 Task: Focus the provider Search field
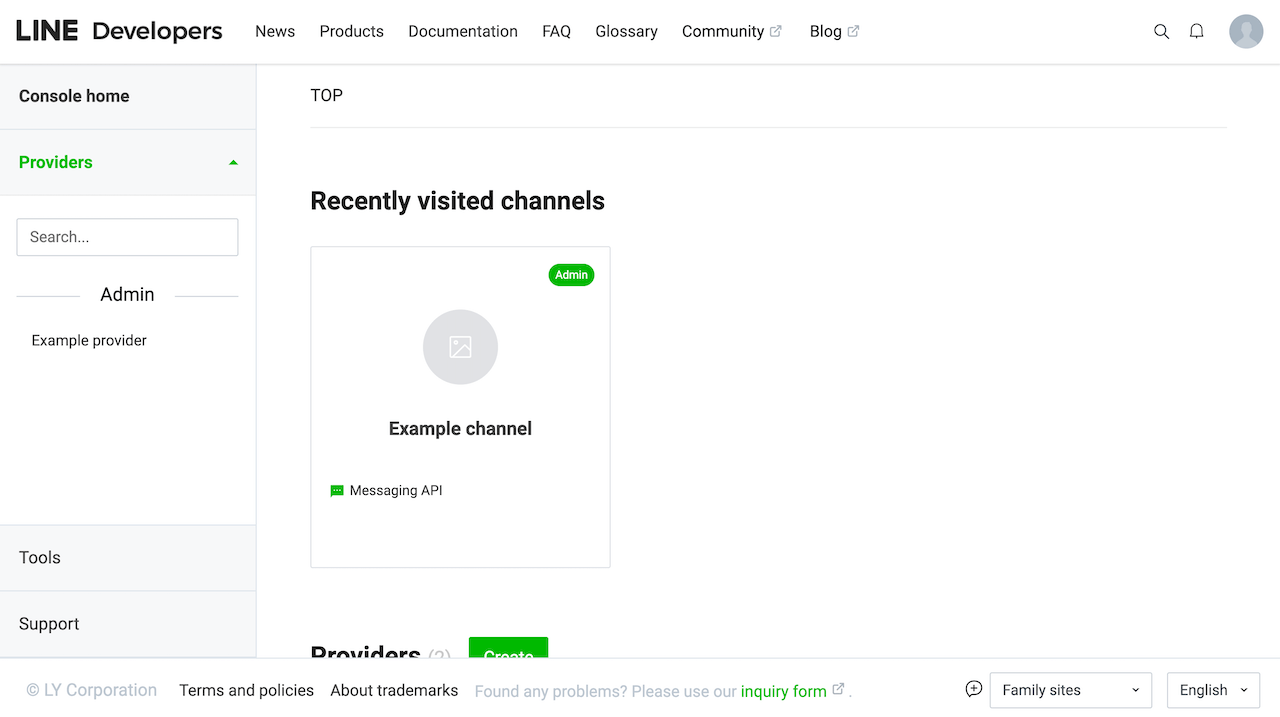tap(127, 237)
